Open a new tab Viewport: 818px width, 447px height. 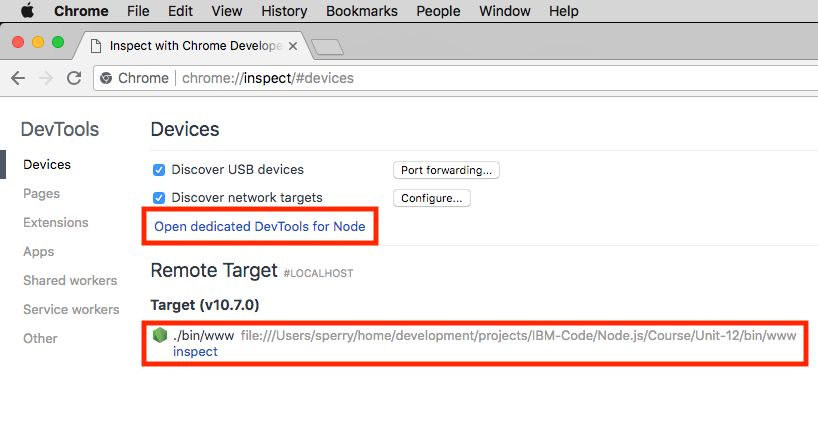[328, 47]
